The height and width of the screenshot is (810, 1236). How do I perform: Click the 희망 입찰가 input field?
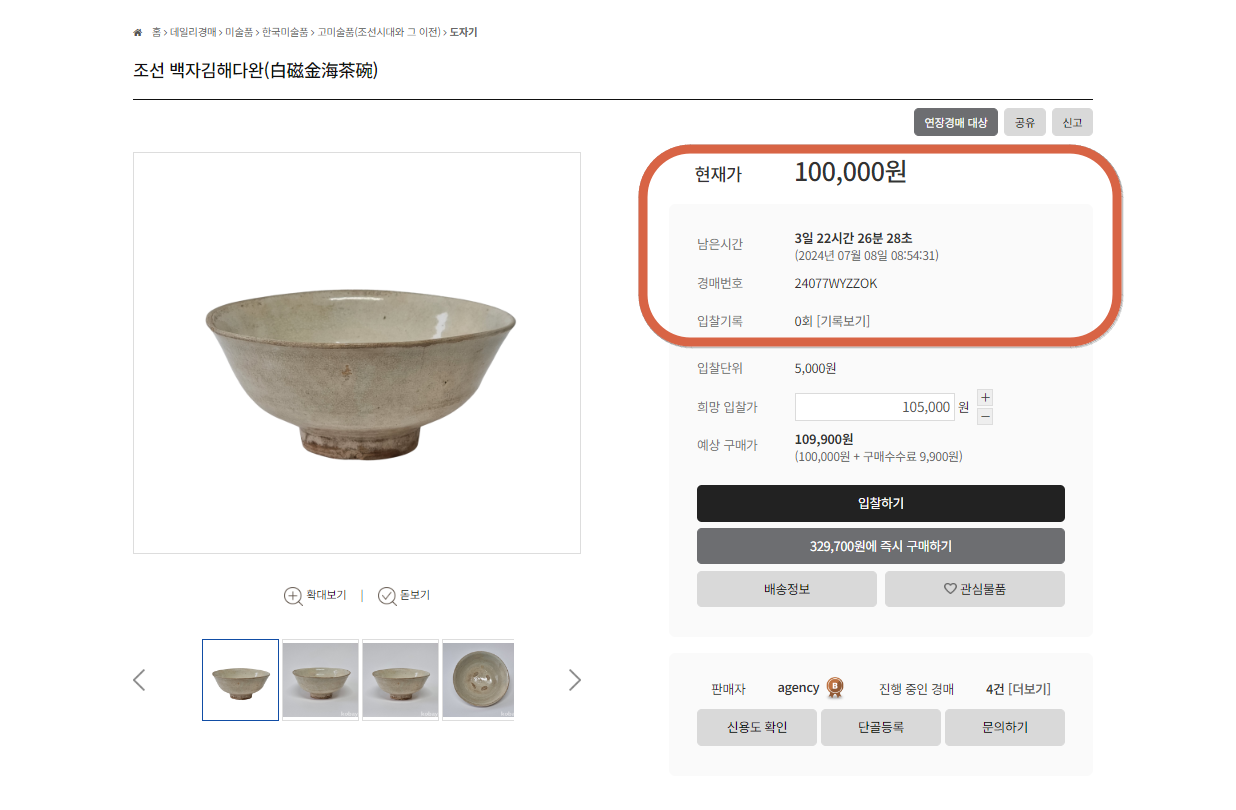(x=875, y=407)
